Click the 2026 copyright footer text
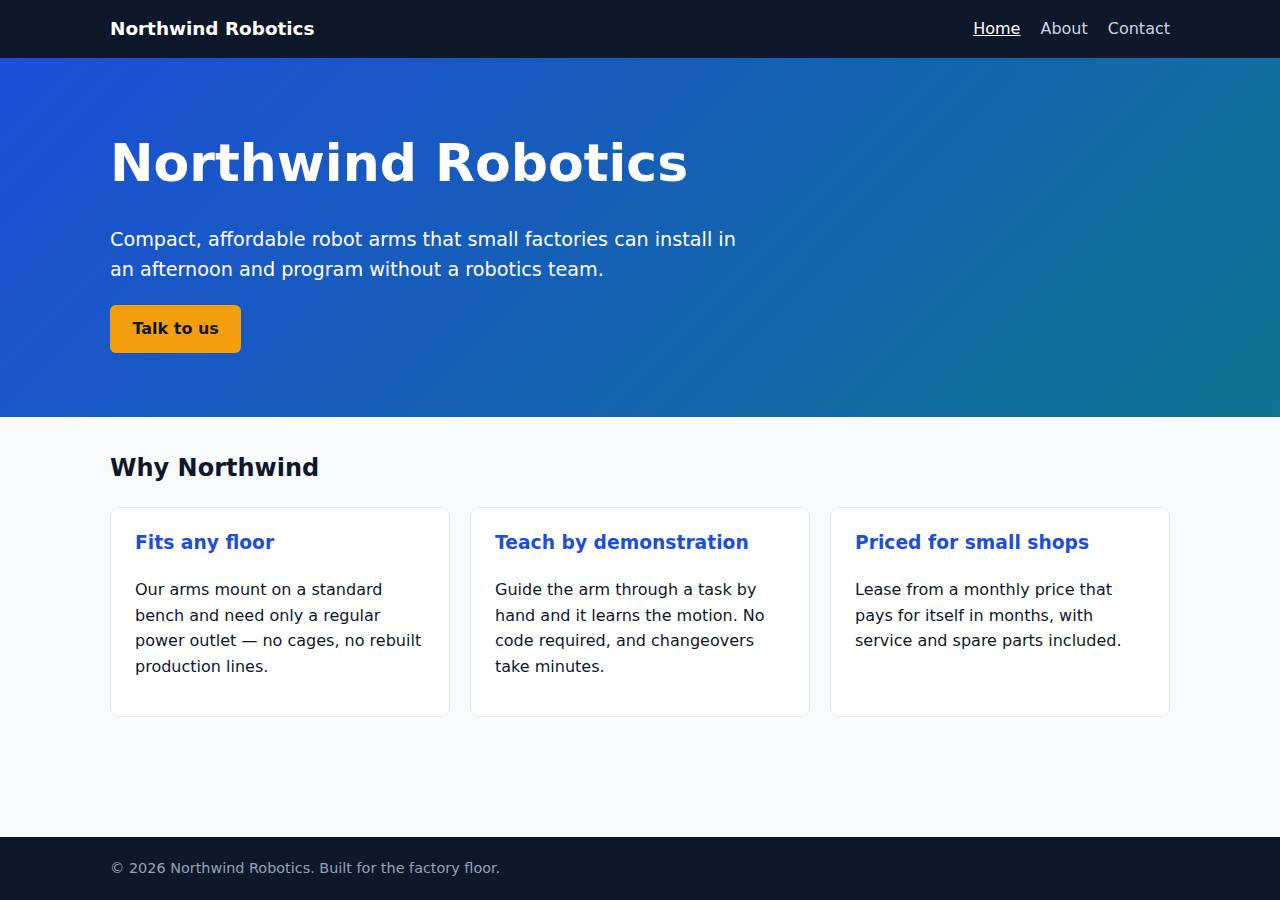 pyautogui.click(x=305, y=868)
